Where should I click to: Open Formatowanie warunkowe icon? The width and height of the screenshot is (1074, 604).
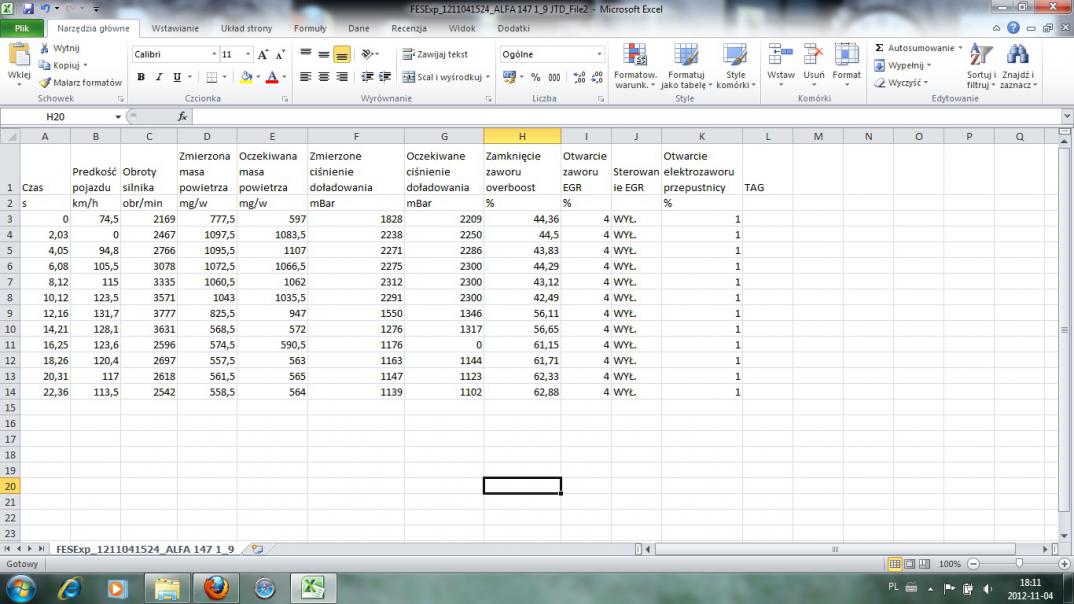point(634,56)
